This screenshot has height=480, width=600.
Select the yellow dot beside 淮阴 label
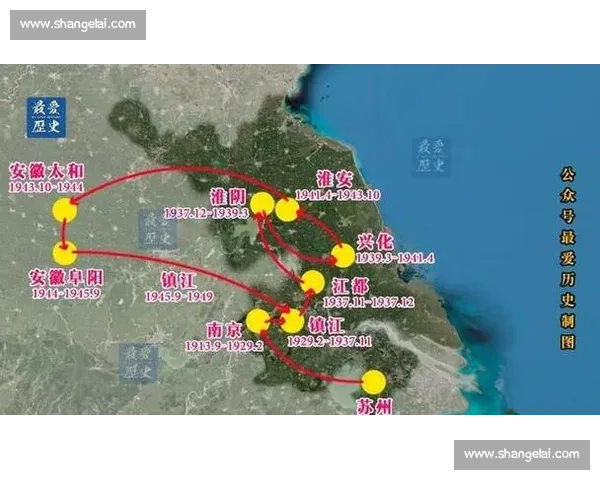point(262,204)
